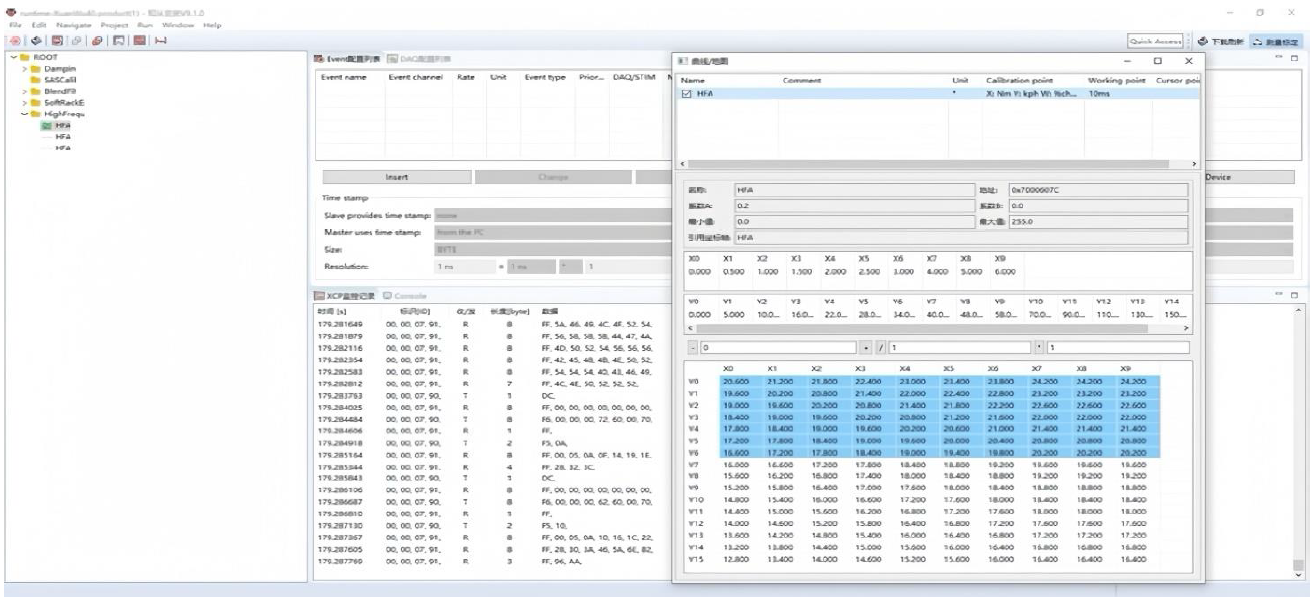Select map cell 16.000 in row Y7 column X0

coord(735,465)
